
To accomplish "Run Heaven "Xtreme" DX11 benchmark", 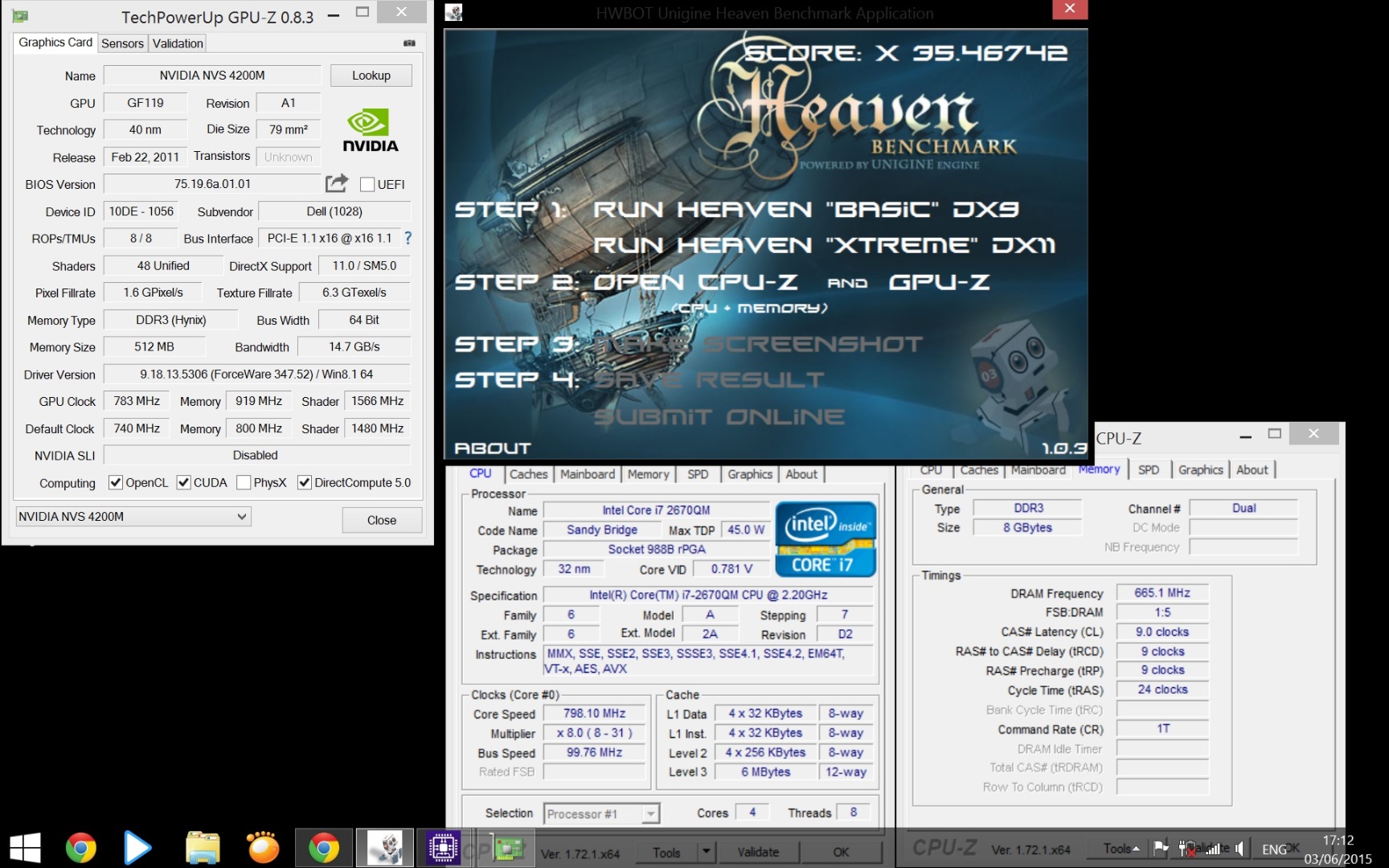I will click(x=825, y=245).
